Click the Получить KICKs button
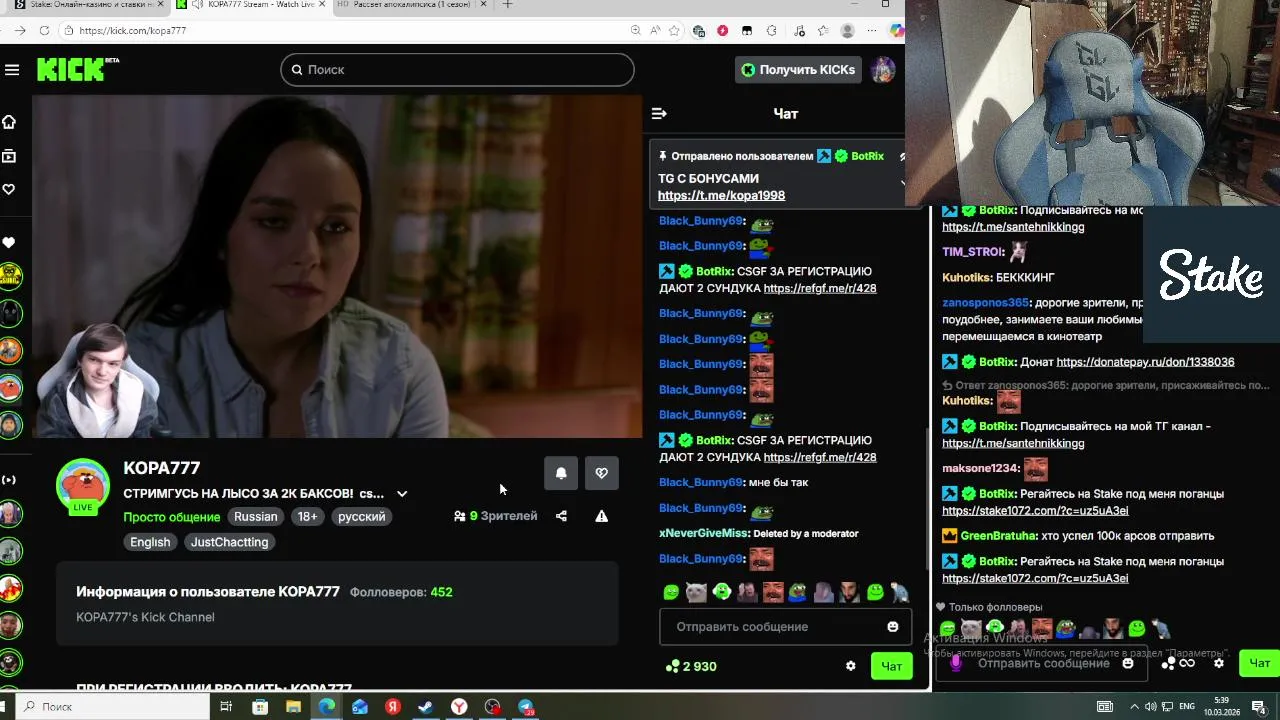 tap(798, 70)
